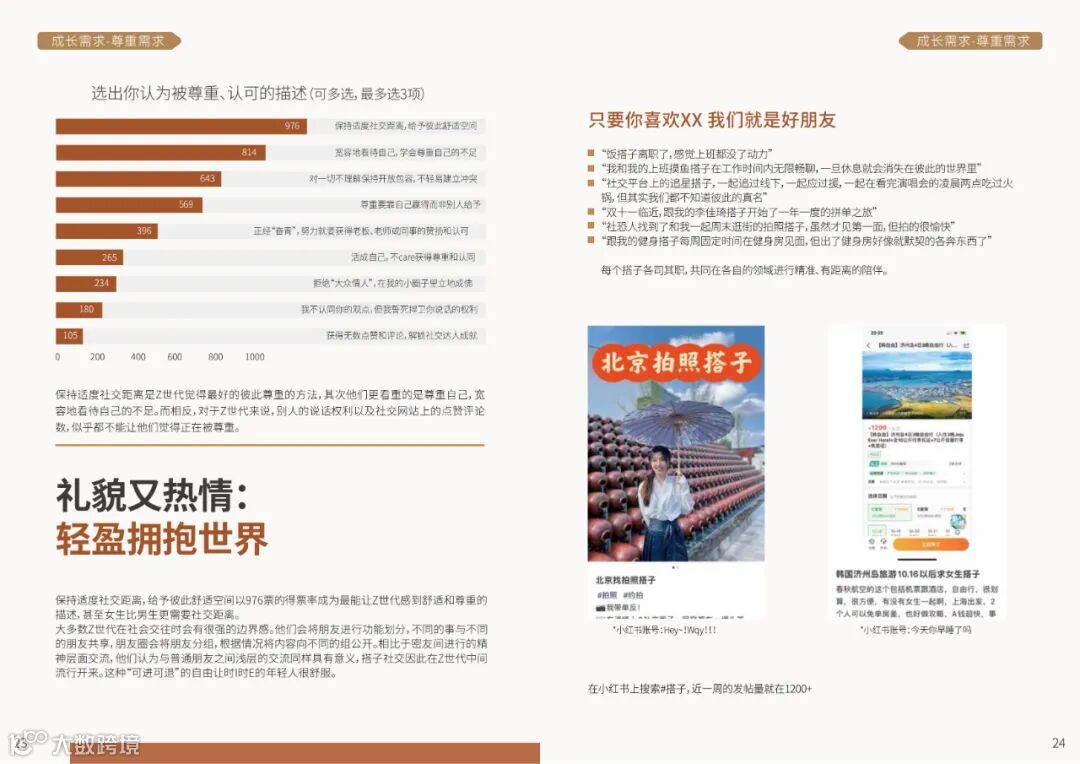This screenshot has height=764, width=1080.
Task: Click the bar labeled 265
Action: 90,257
